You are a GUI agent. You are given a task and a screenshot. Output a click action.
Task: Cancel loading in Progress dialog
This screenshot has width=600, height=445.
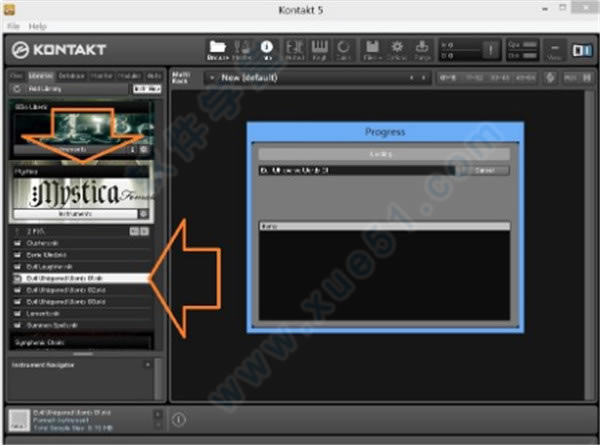pyautogui.click(x=484, y=170)
